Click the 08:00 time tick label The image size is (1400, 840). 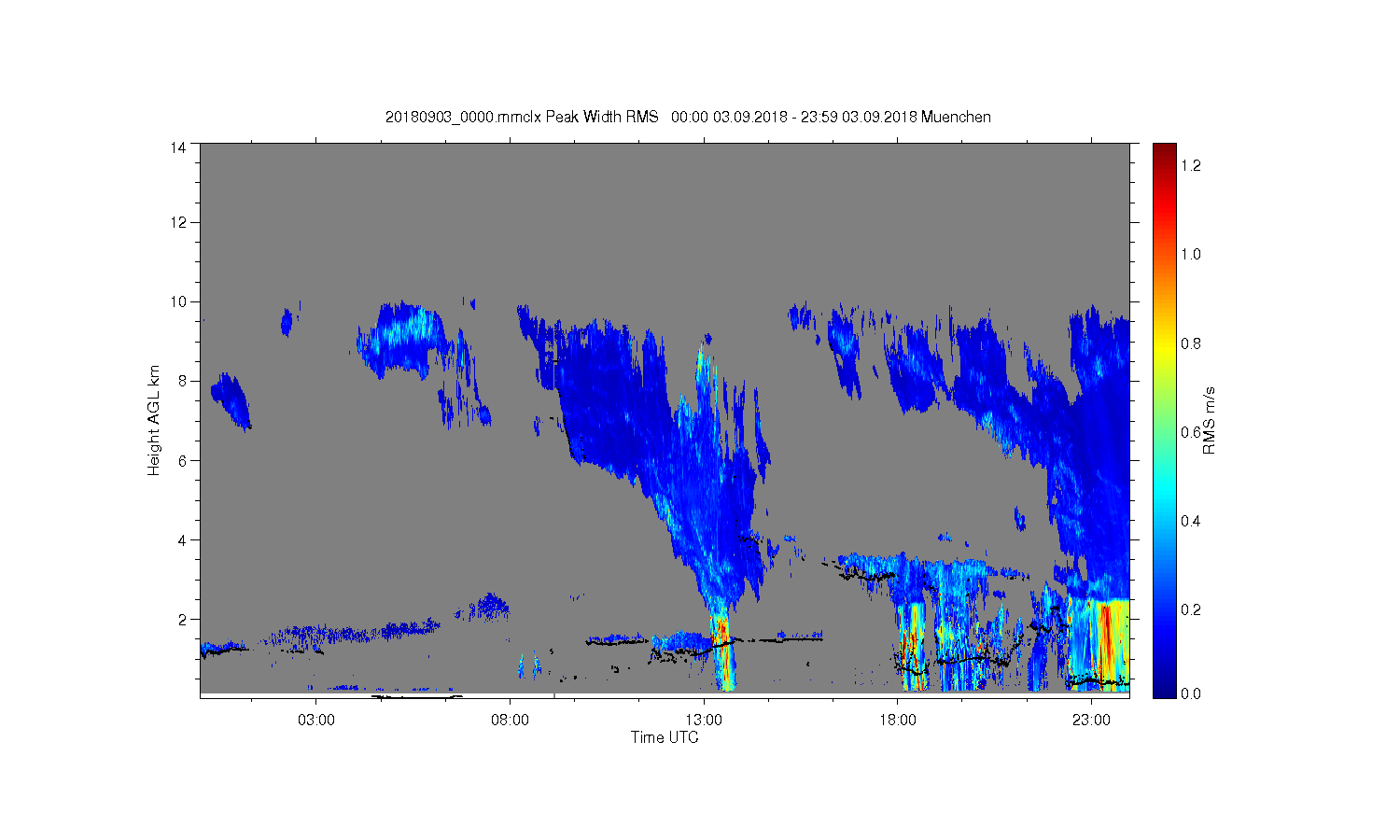point(511,721)
